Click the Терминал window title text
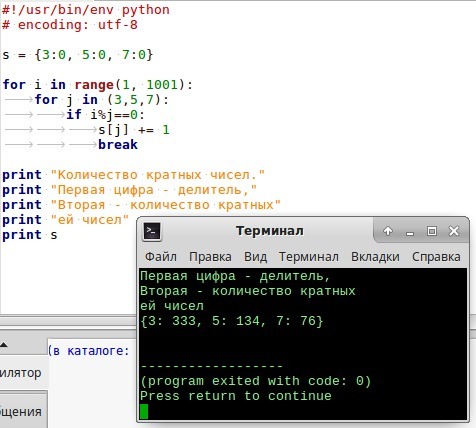The width and height of the screenshot is (476, 428). pos(270,231)
